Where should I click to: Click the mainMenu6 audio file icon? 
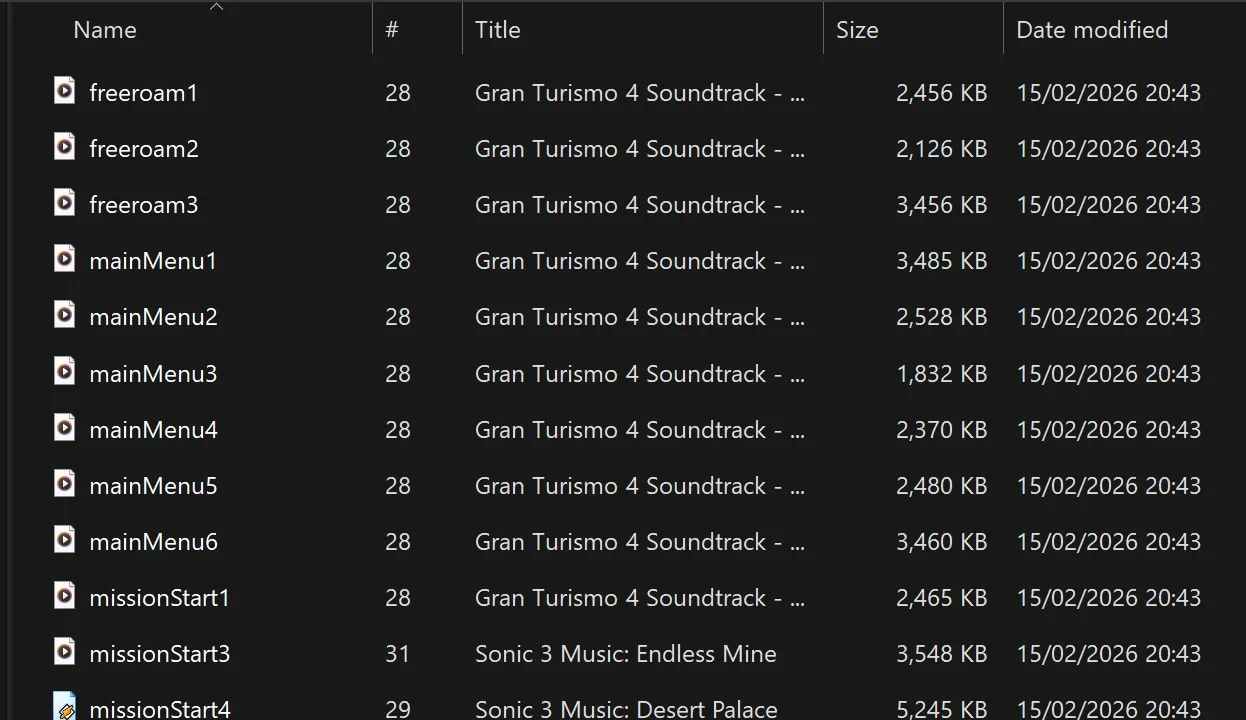(x=65, y=540)
